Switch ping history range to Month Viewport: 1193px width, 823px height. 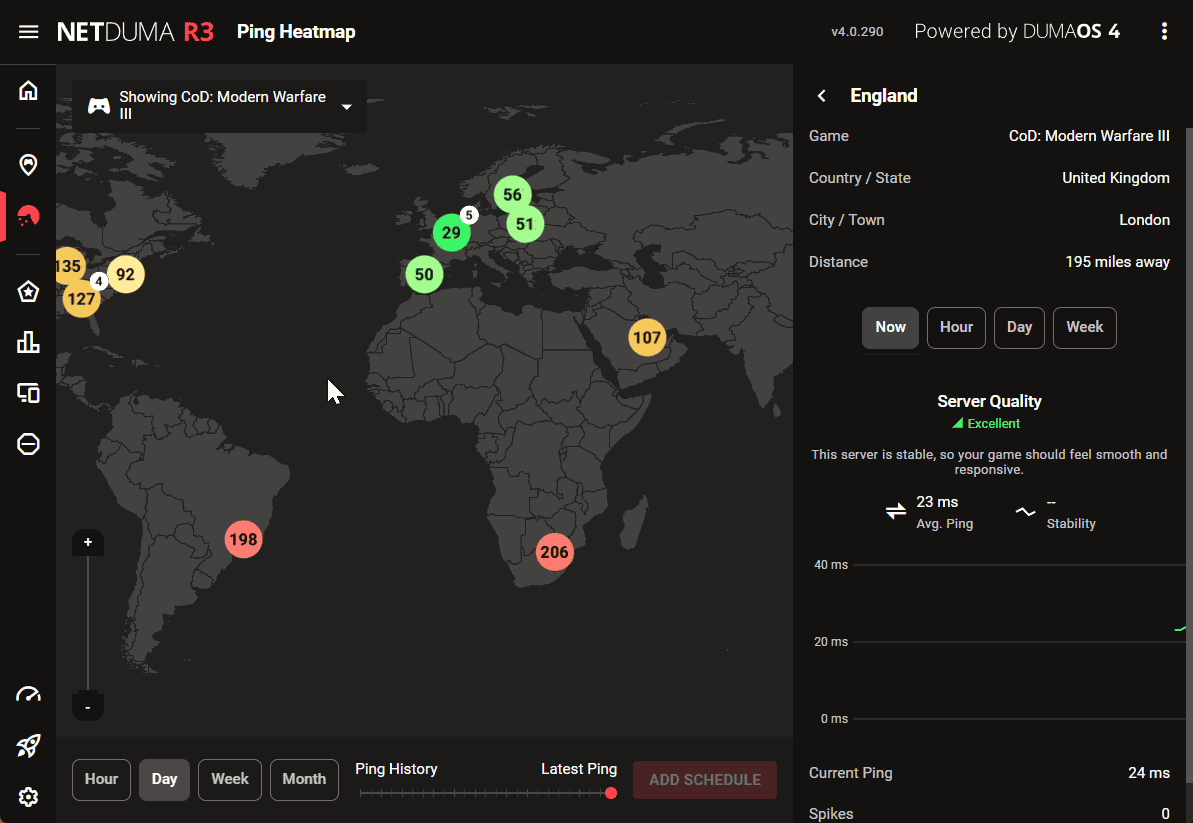[304, 780]
